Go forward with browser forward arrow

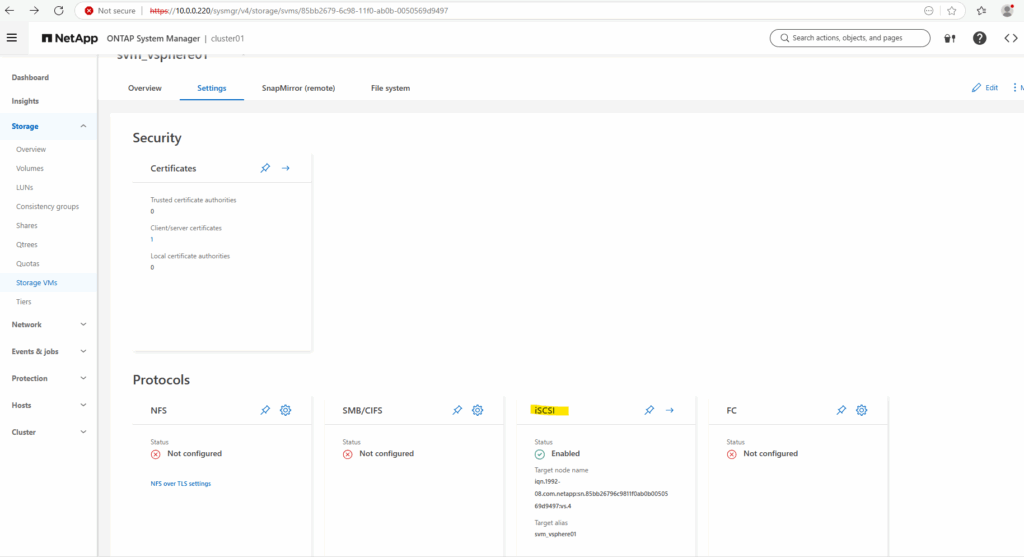tap(34, 10)
